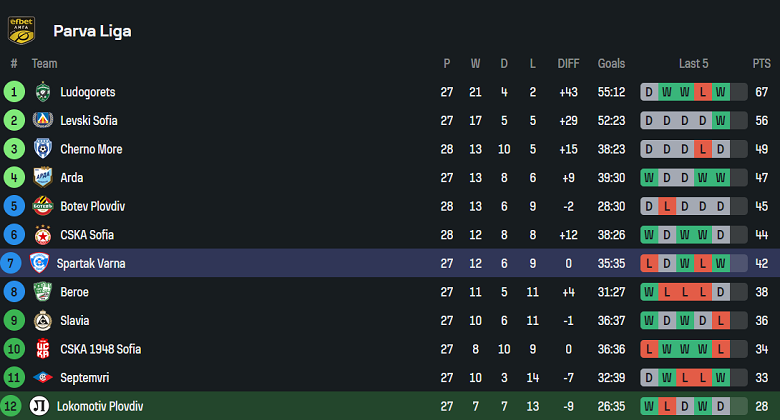Click the DIFF column header
Screen dimensions: 780x420
[x=568, y=63]
